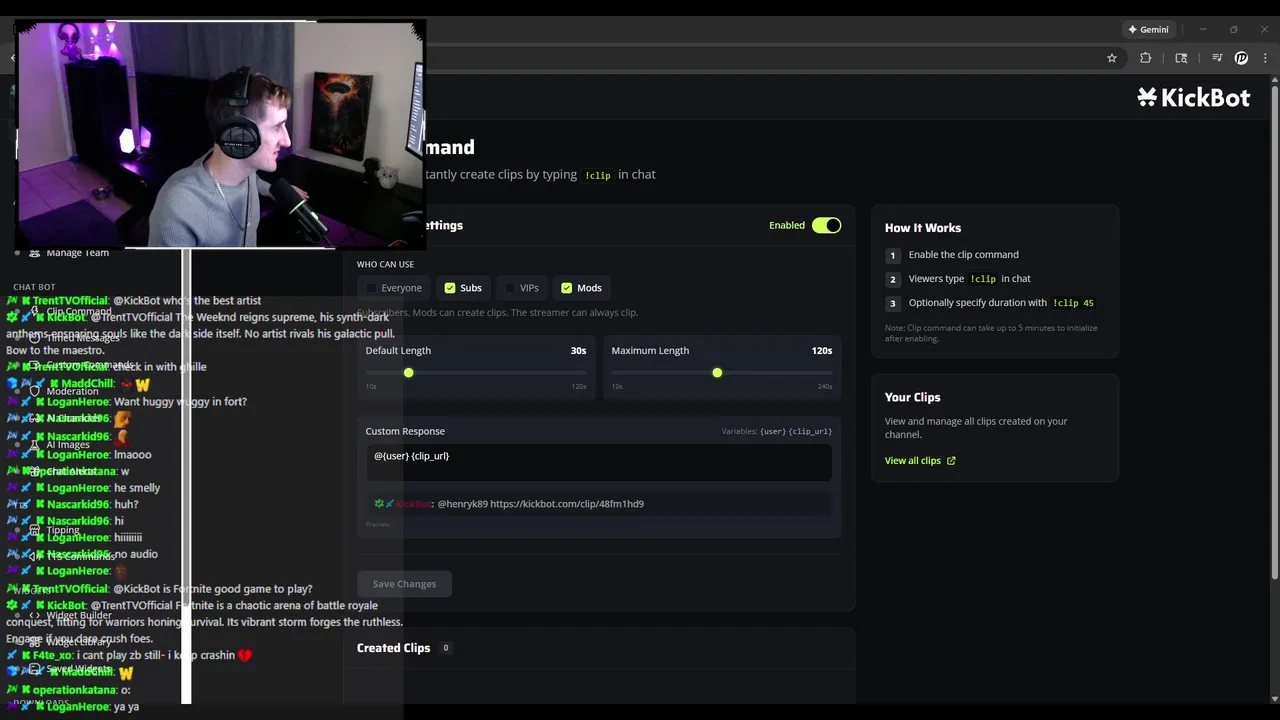Click the browser profile avatar icon

[1241, 58]
